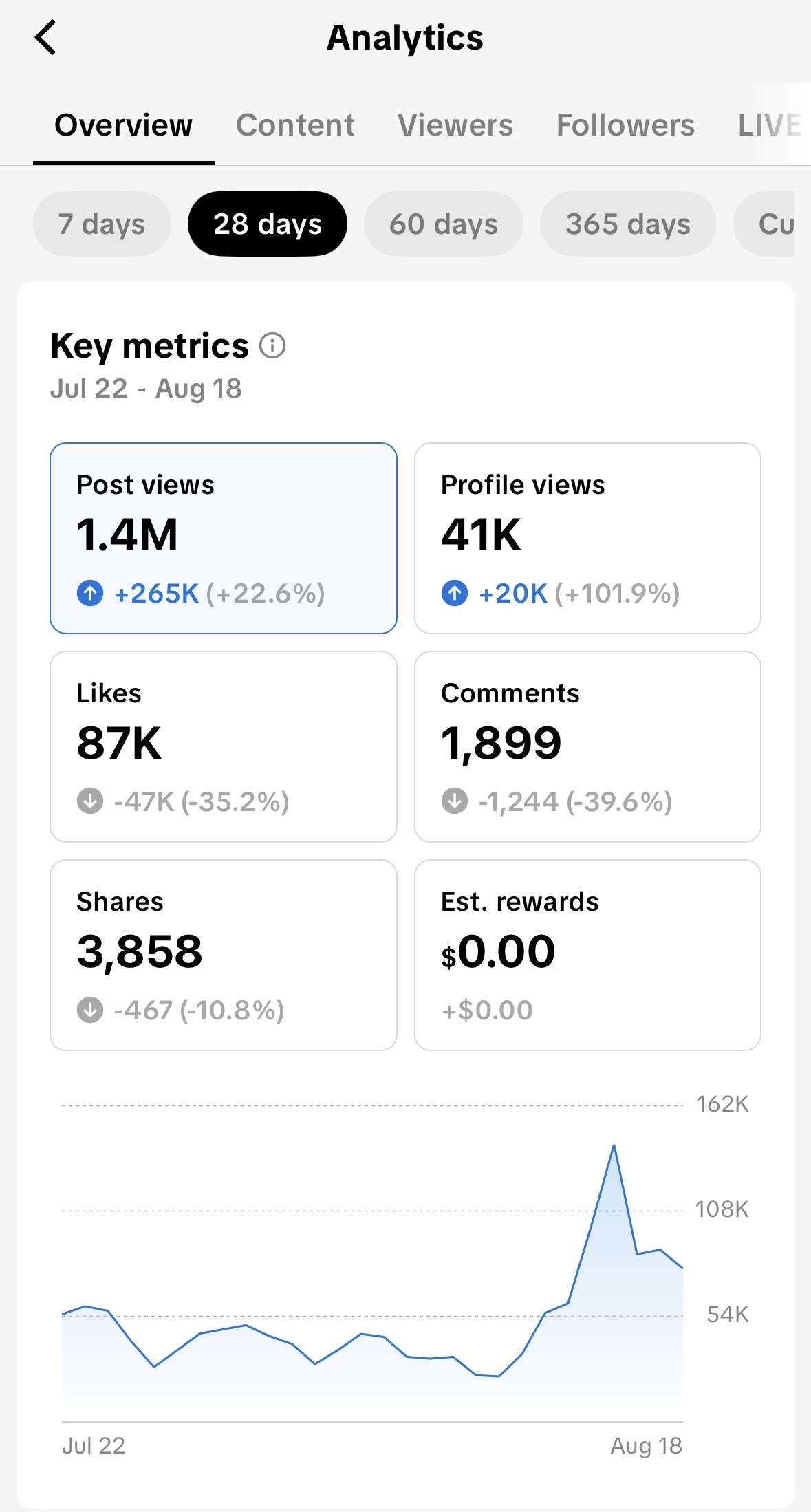Click the 162K axis label
The width and height of the screenshot is (811, 1512).
coord(722,1104)
